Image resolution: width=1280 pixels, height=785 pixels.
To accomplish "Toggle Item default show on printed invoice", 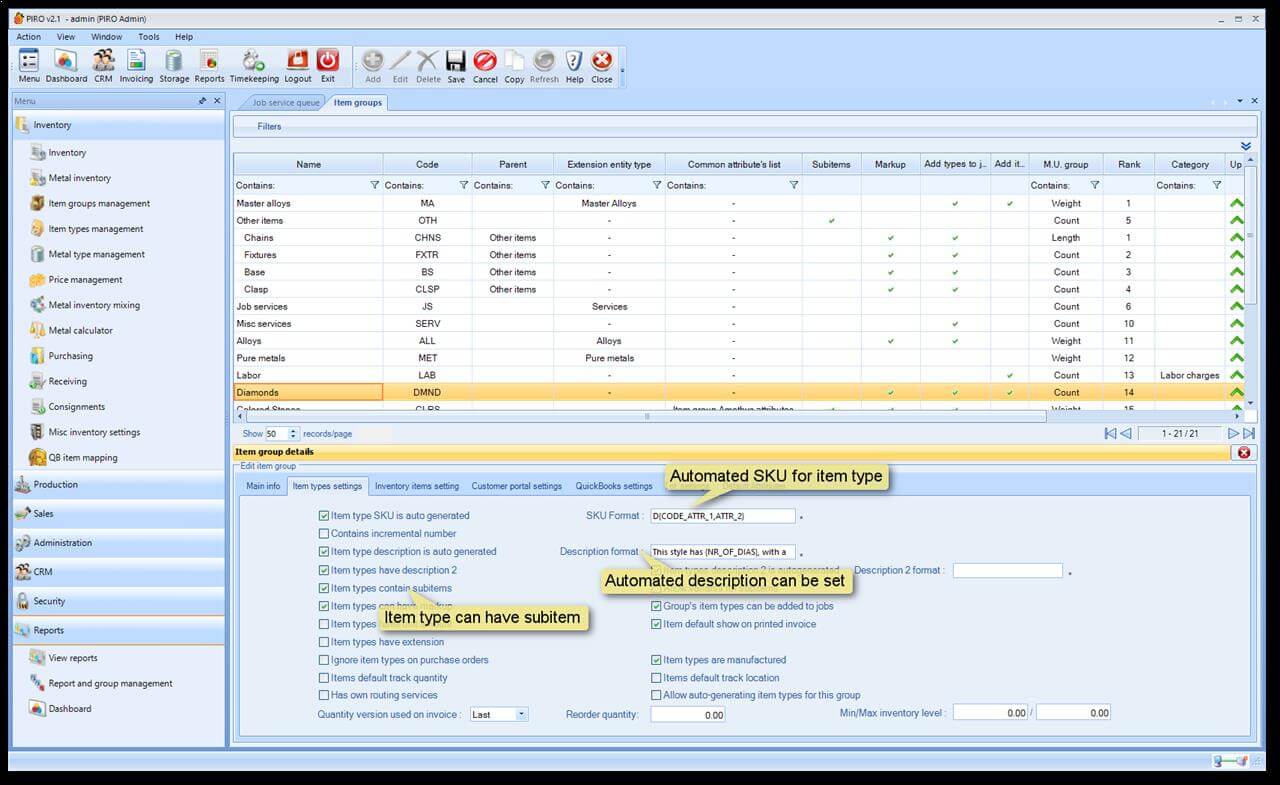I will 656,624.
